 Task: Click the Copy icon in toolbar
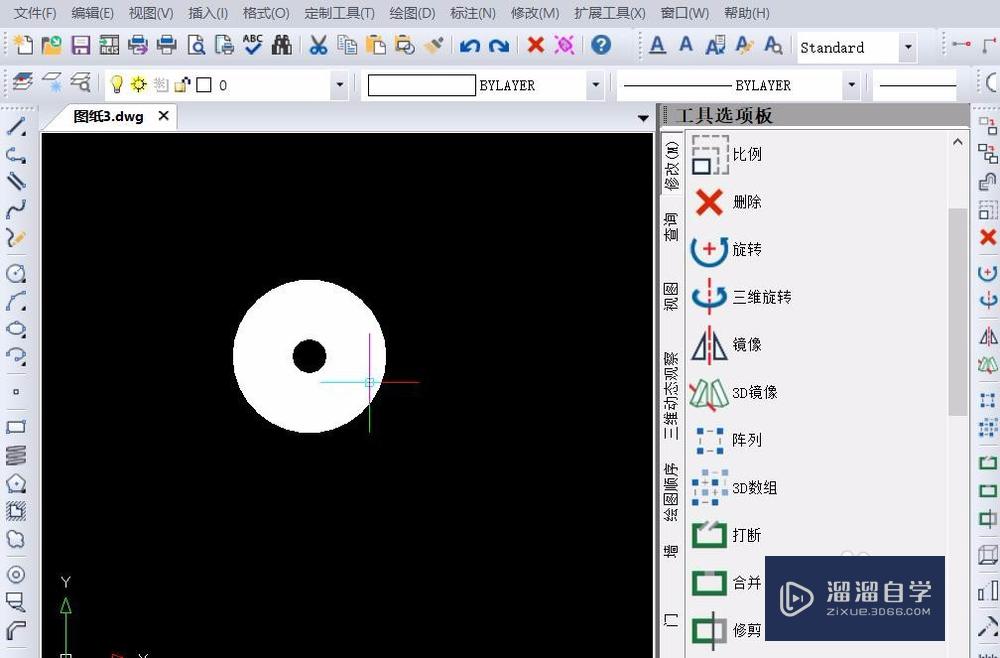(347, 45)
